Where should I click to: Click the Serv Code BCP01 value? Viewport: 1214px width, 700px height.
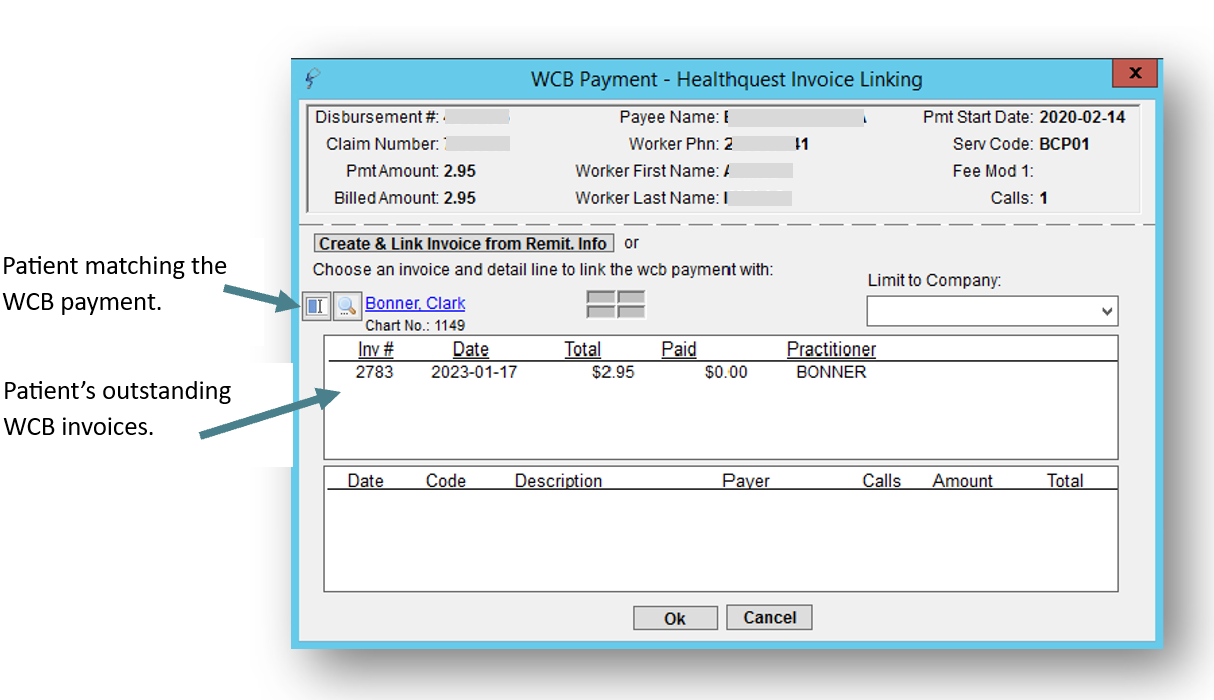pyautogui.click(x=1065, y=144)
